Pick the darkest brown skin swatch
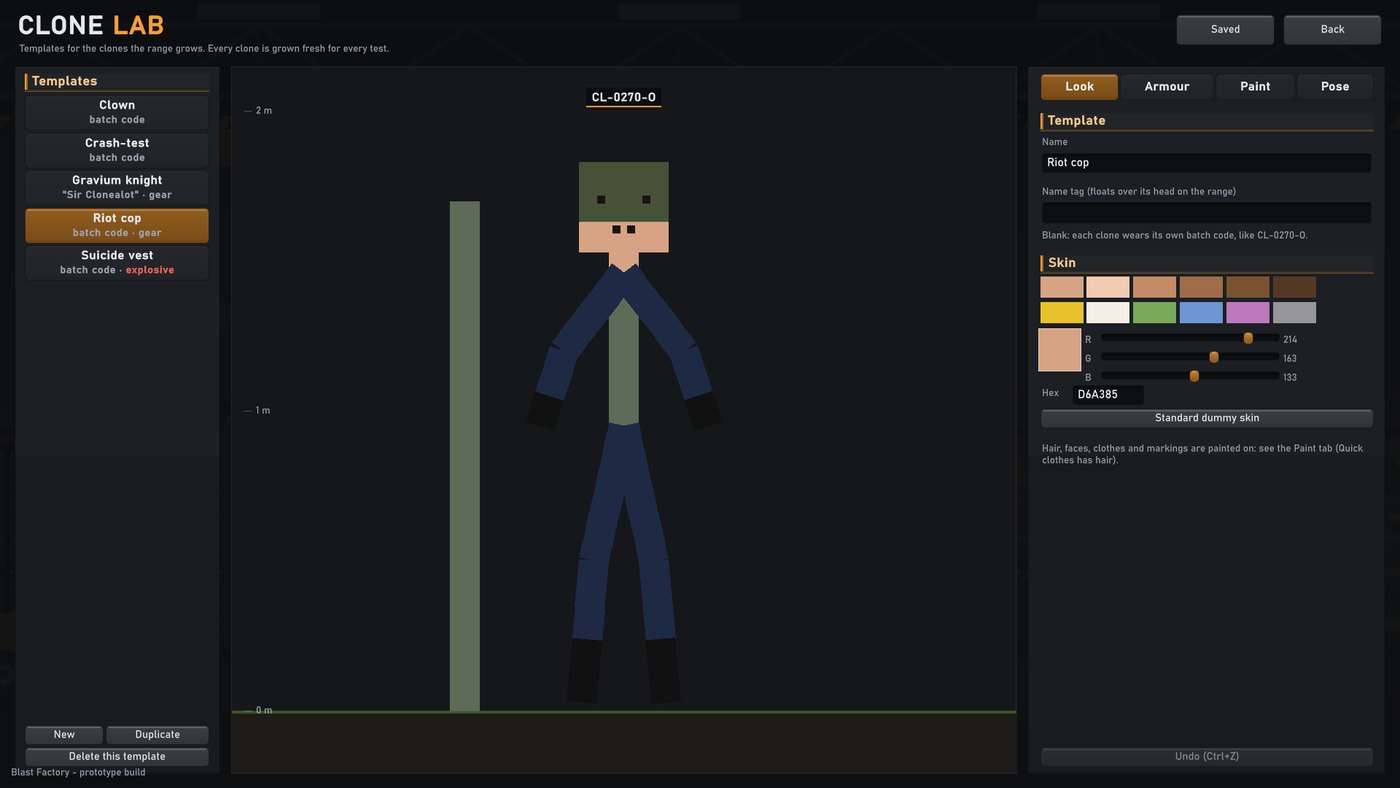 1295,287
